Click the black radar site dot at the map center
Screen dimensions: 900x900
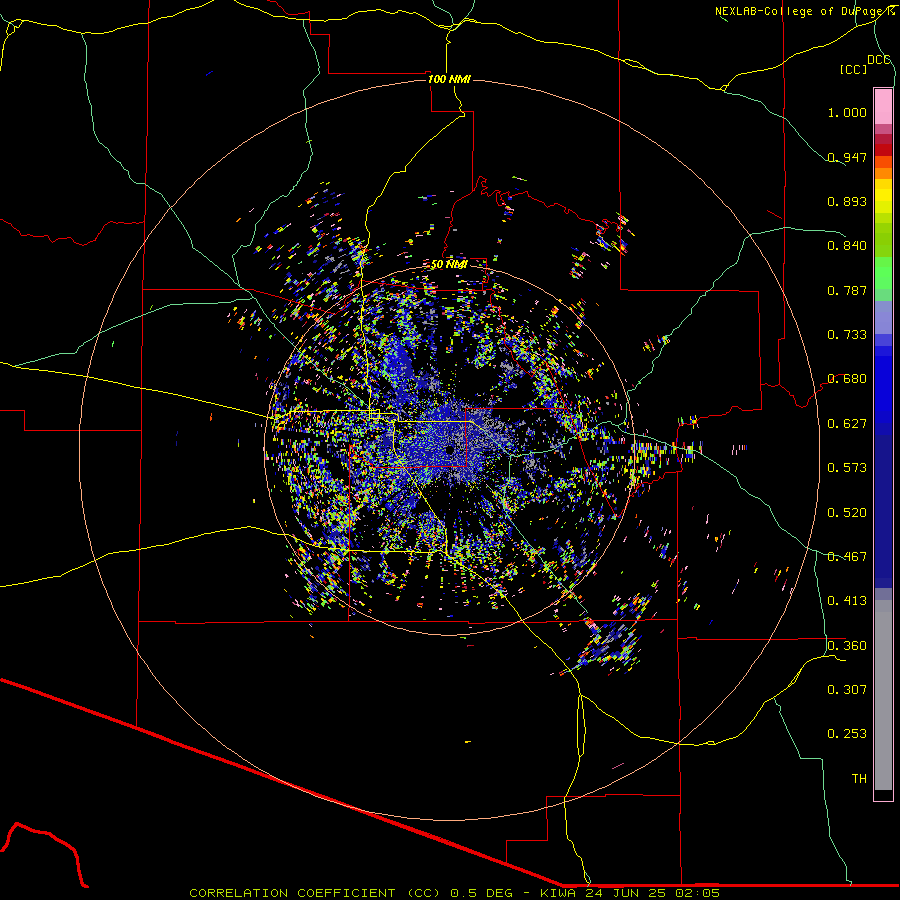(450, 450)
